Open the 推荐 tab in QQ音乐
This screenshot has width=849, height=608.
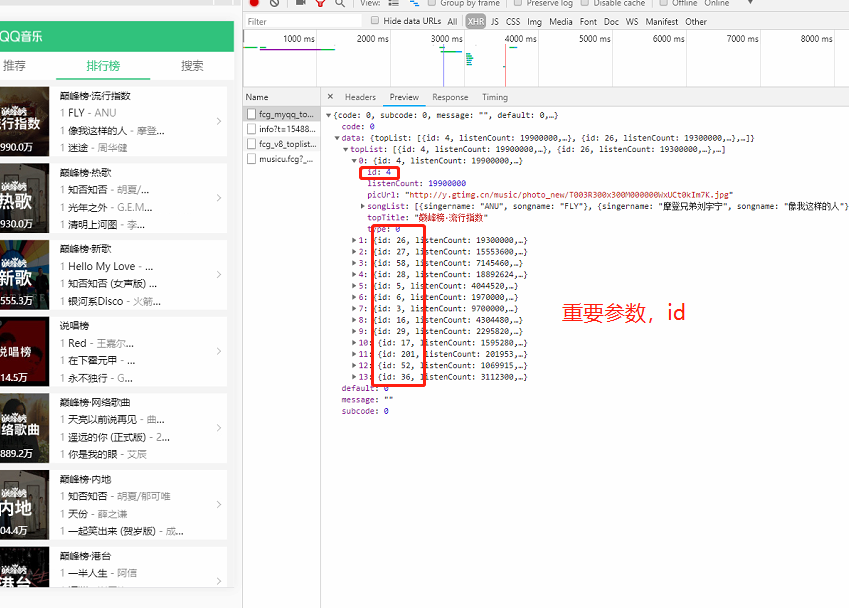(14, 66)
